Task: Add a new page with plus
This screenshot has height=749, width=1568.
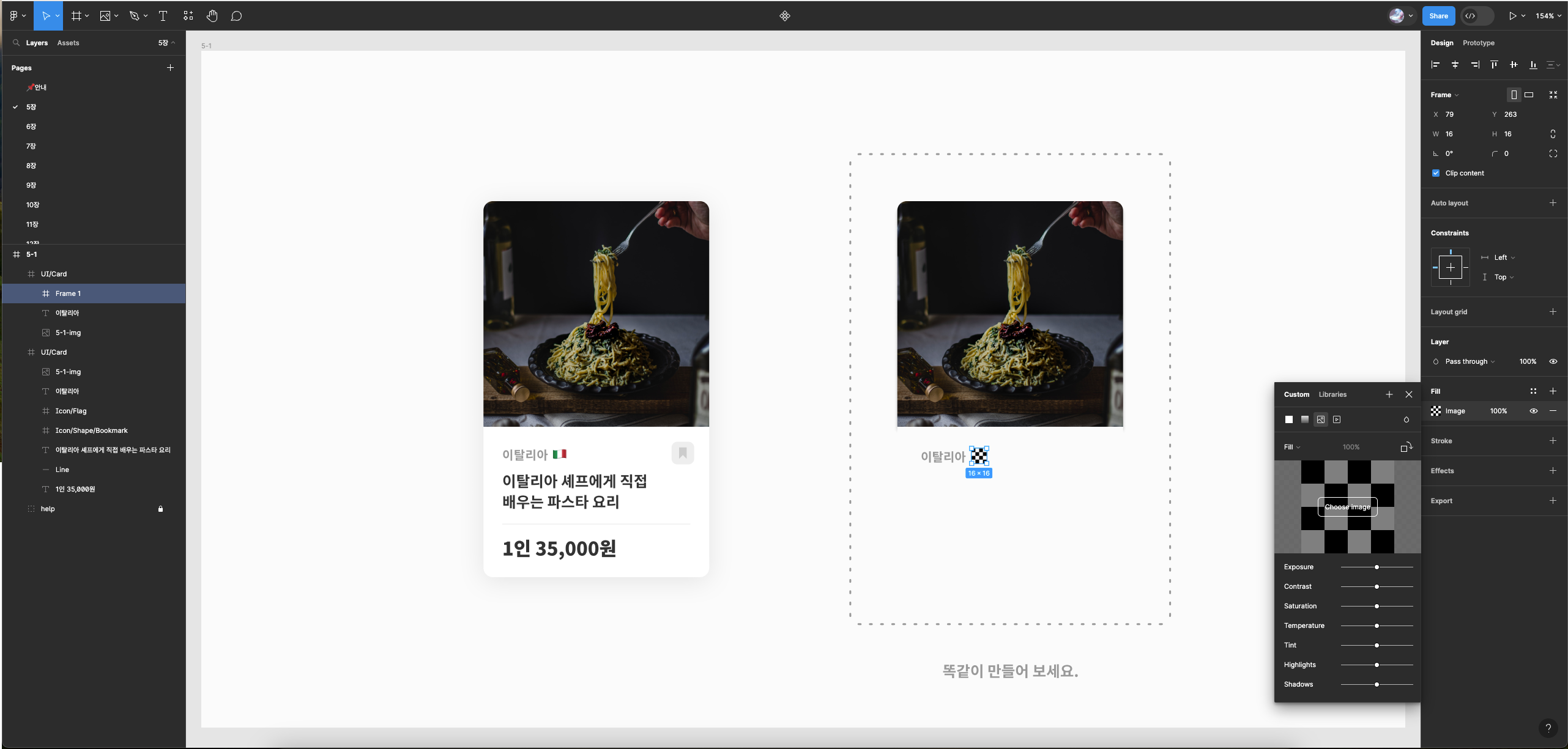Action: point(171,68)
